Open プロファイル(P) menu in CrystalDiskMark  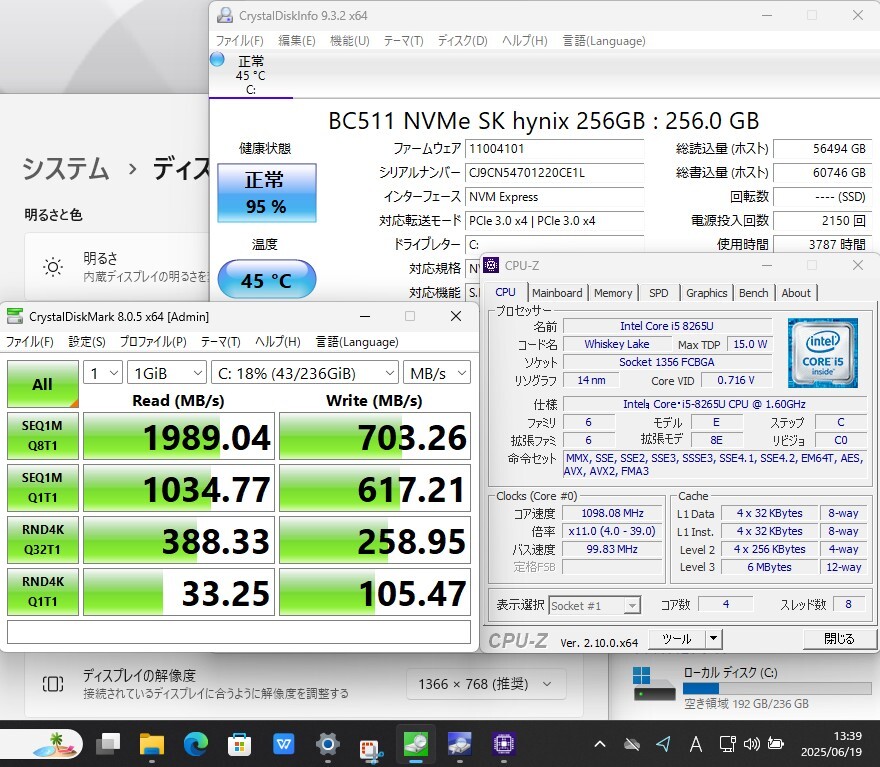point(153,342)
